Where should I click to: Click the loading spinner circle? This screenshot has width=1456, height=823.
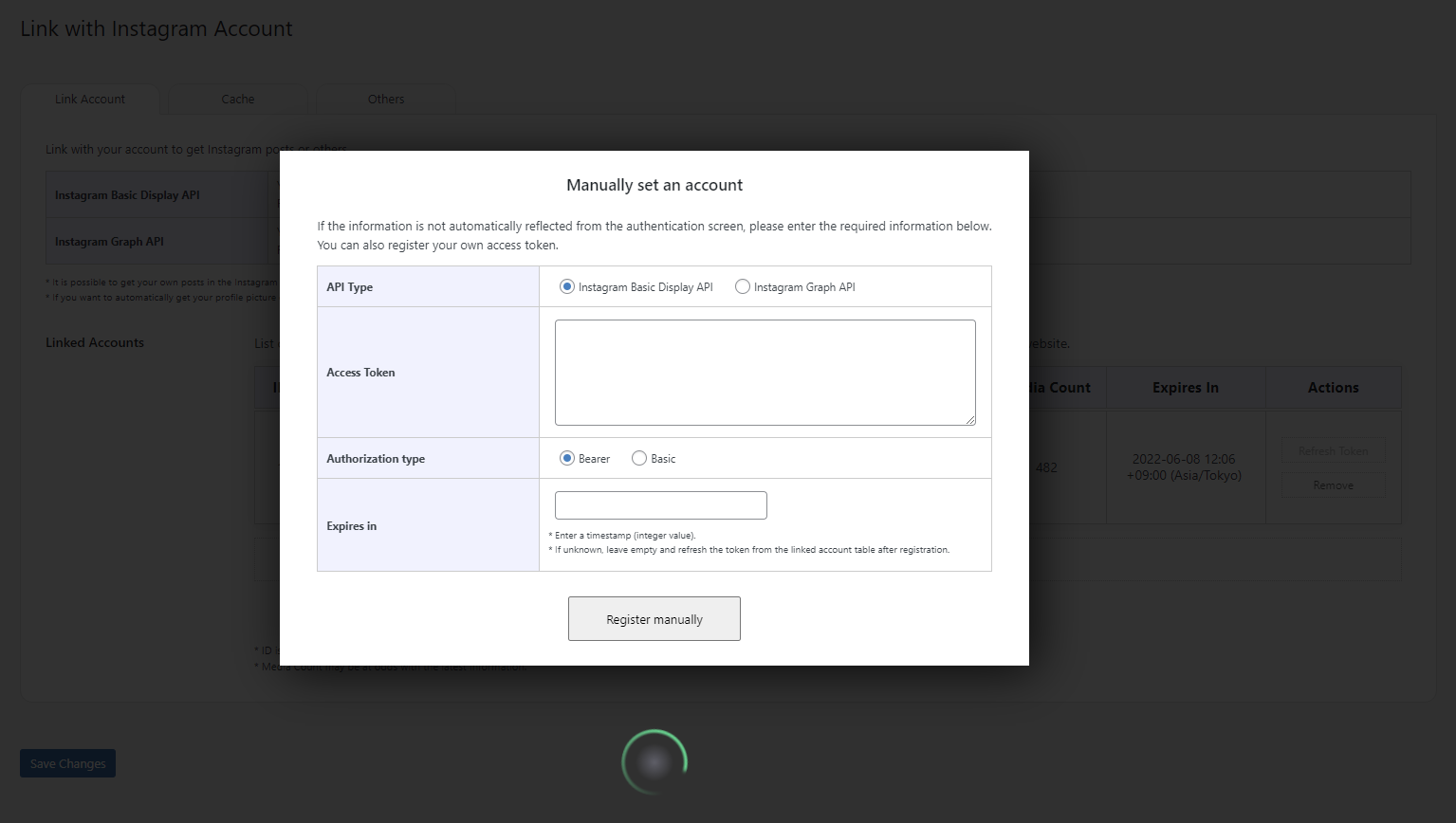click(654, 761)
